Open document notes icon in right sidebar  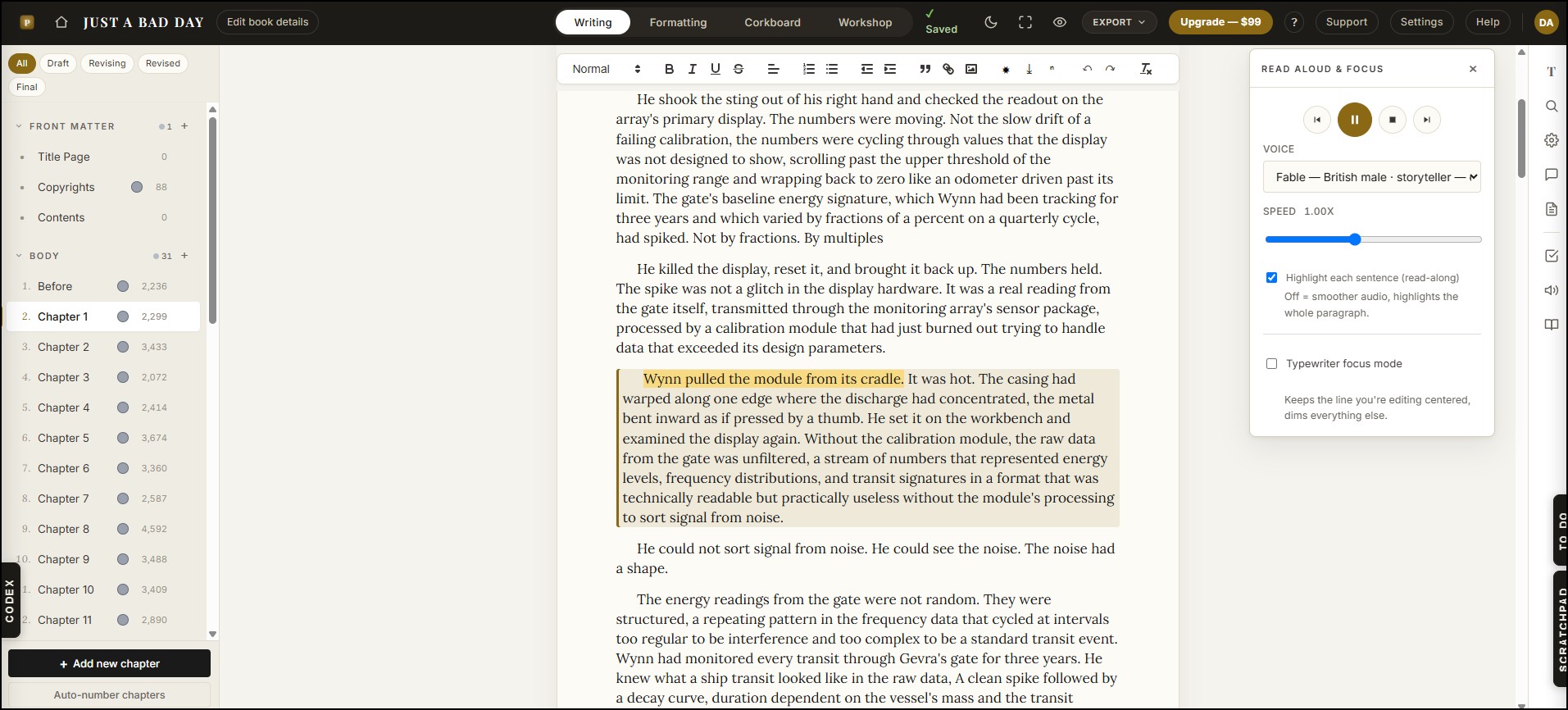pyautogui.click(x=1551, y=209)
